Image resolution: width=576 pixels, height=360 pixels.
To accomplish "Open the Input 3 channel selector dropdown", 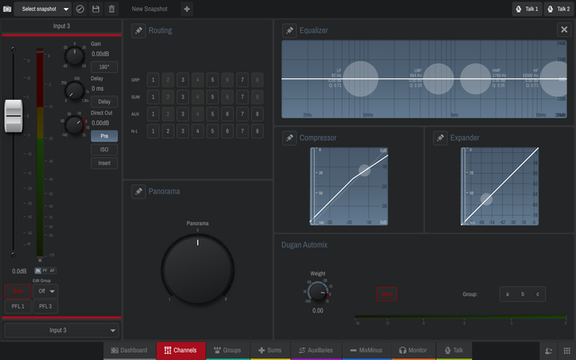I will (61, 330).
